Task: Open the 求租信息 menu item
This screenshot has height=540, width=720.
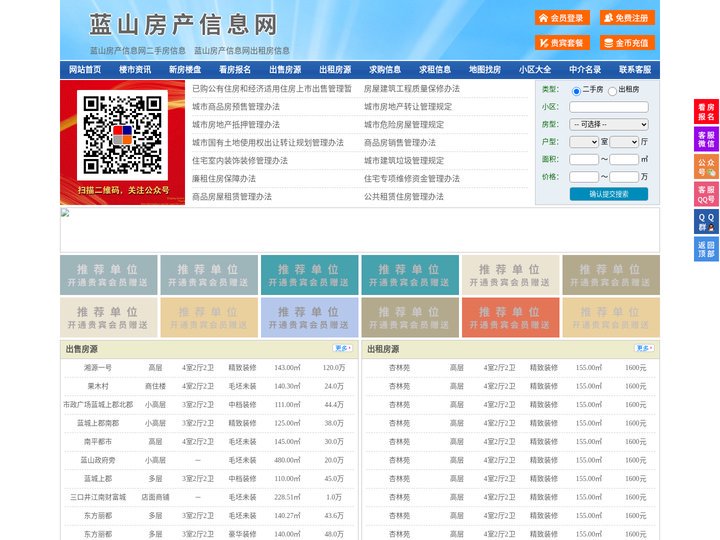Action: click(x=435, y=70)
